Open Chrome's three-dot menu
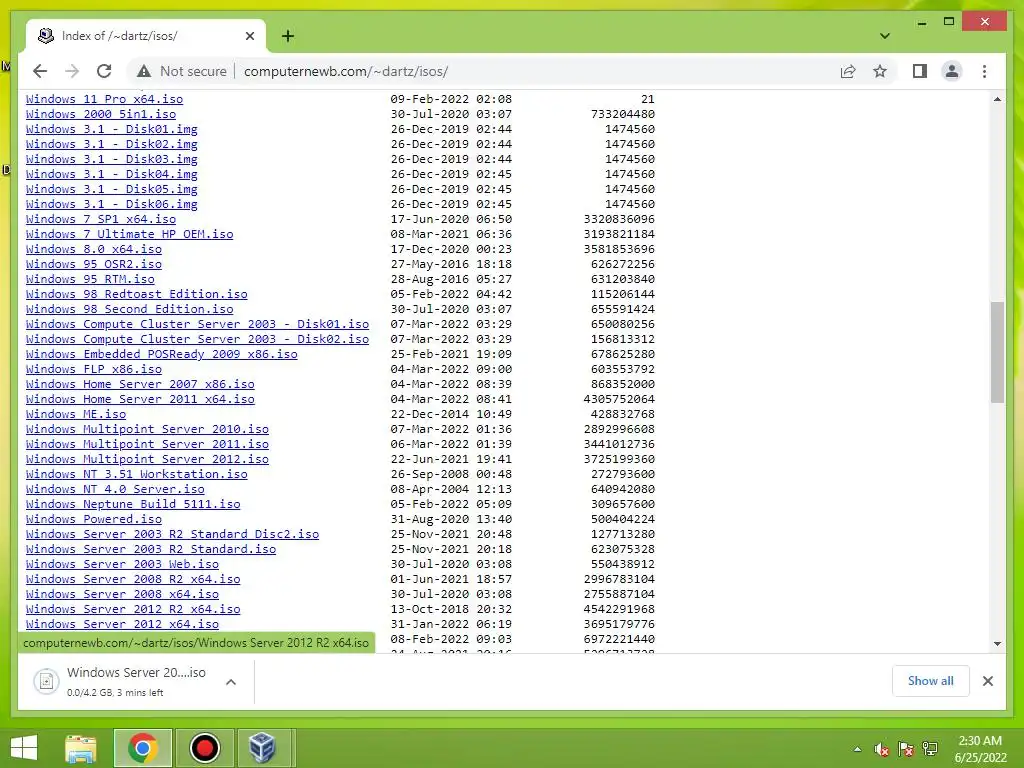1024x768 pixels. click(x=984, y=71)
